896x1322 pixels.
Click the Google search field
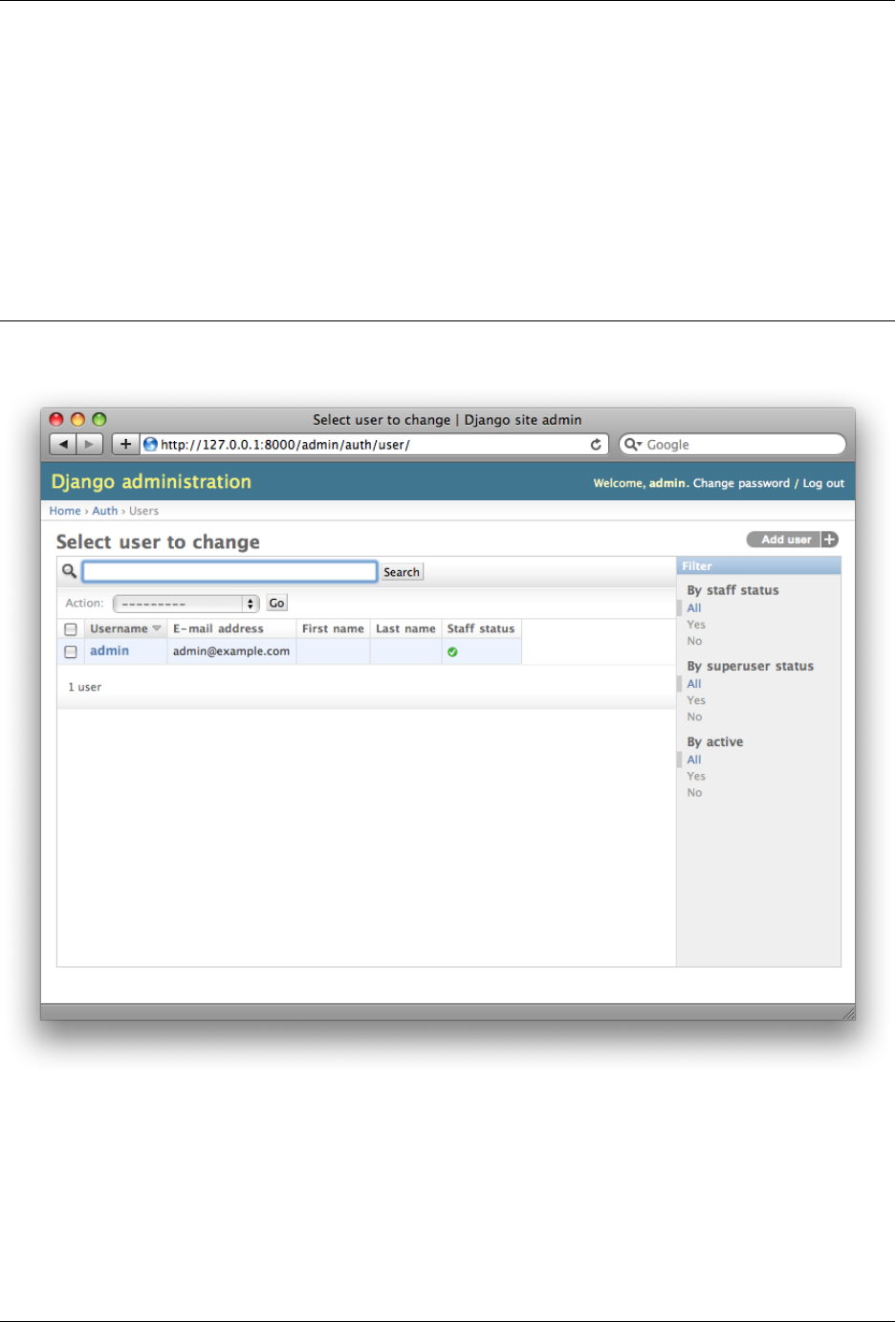732,445
